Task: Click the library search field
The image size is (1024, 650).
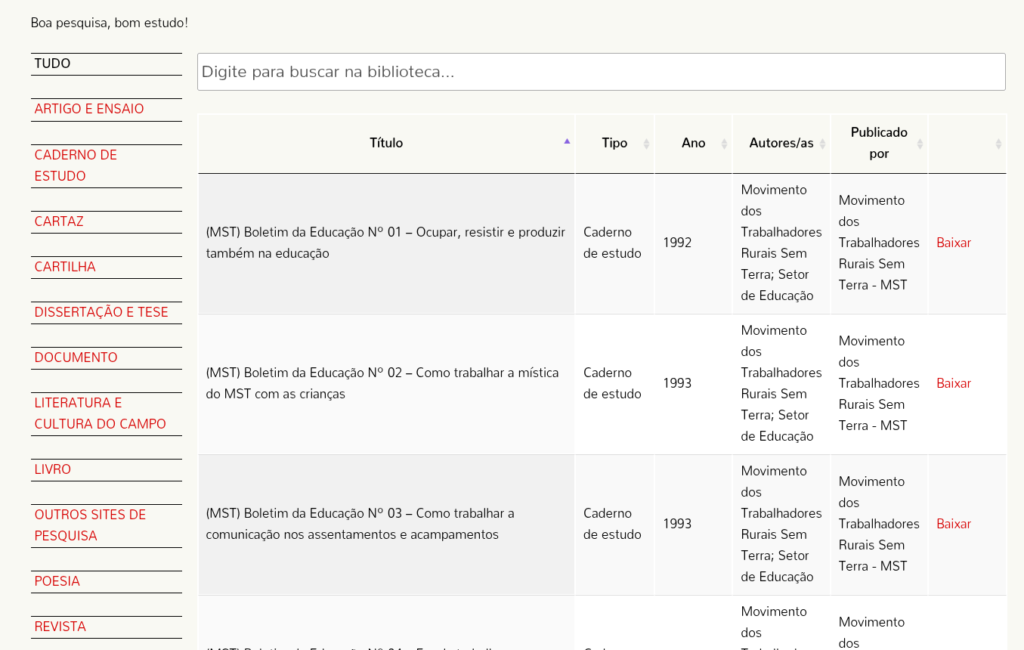Action: coord(601,72)
